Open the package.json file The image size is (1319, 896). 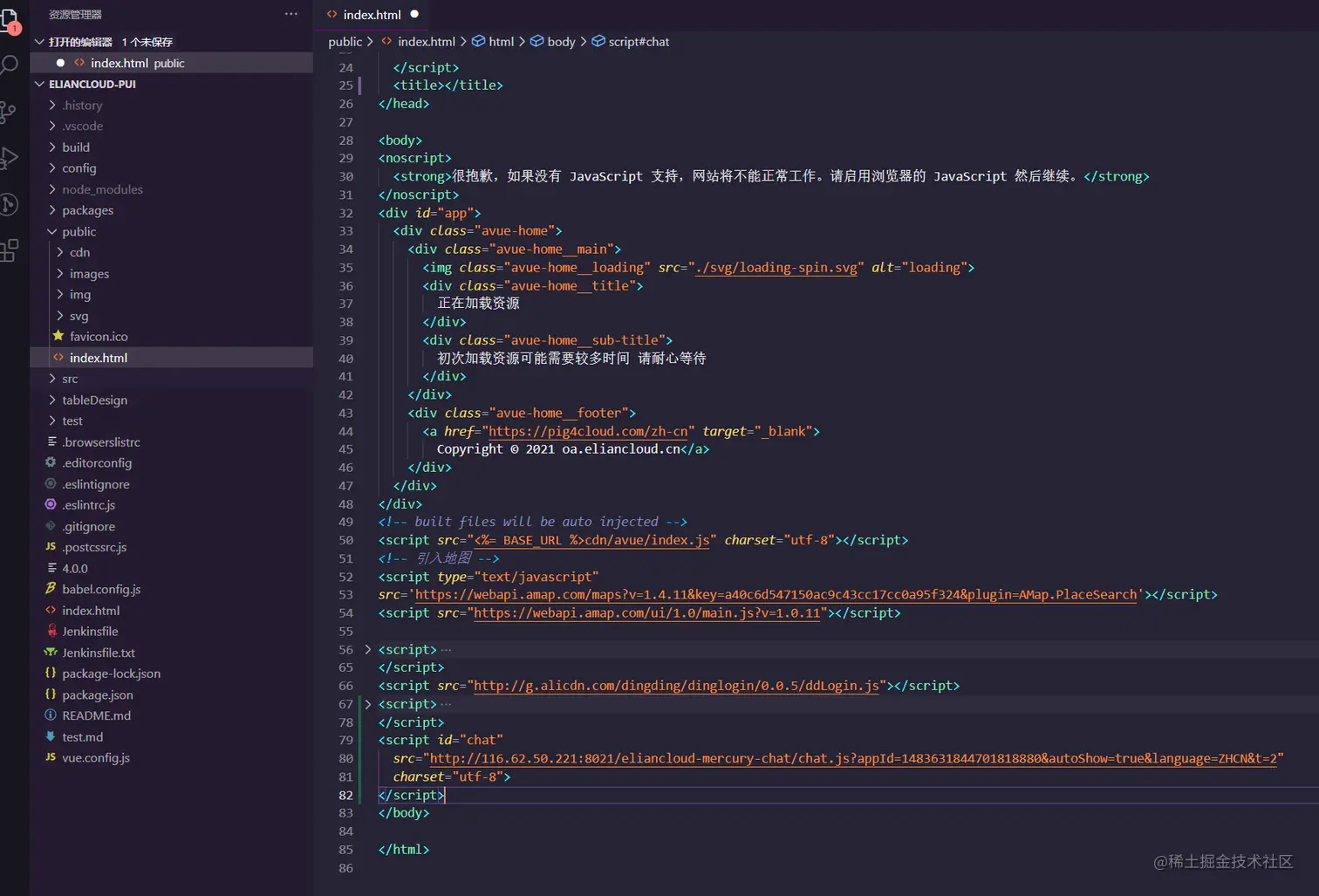point(98,695)
